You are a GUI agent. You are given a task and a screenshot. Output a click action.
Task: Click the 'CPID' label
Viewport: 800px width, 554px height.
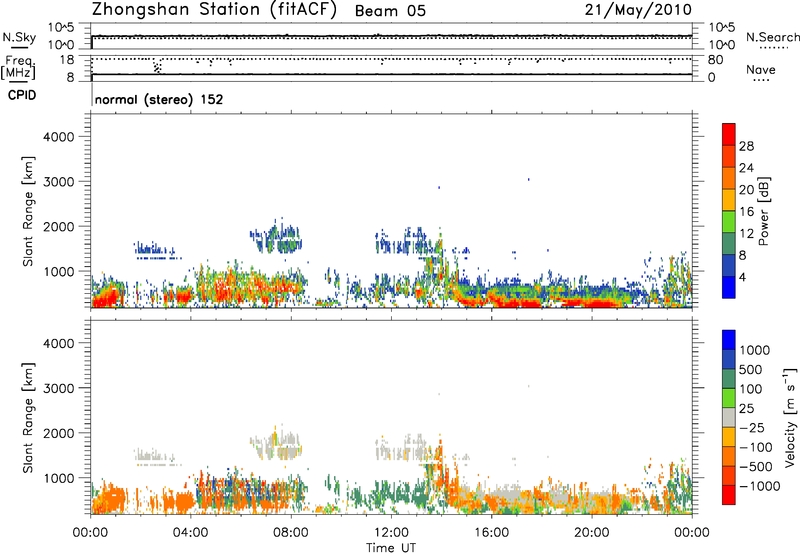pyautogui.click(x=22, y=95)
